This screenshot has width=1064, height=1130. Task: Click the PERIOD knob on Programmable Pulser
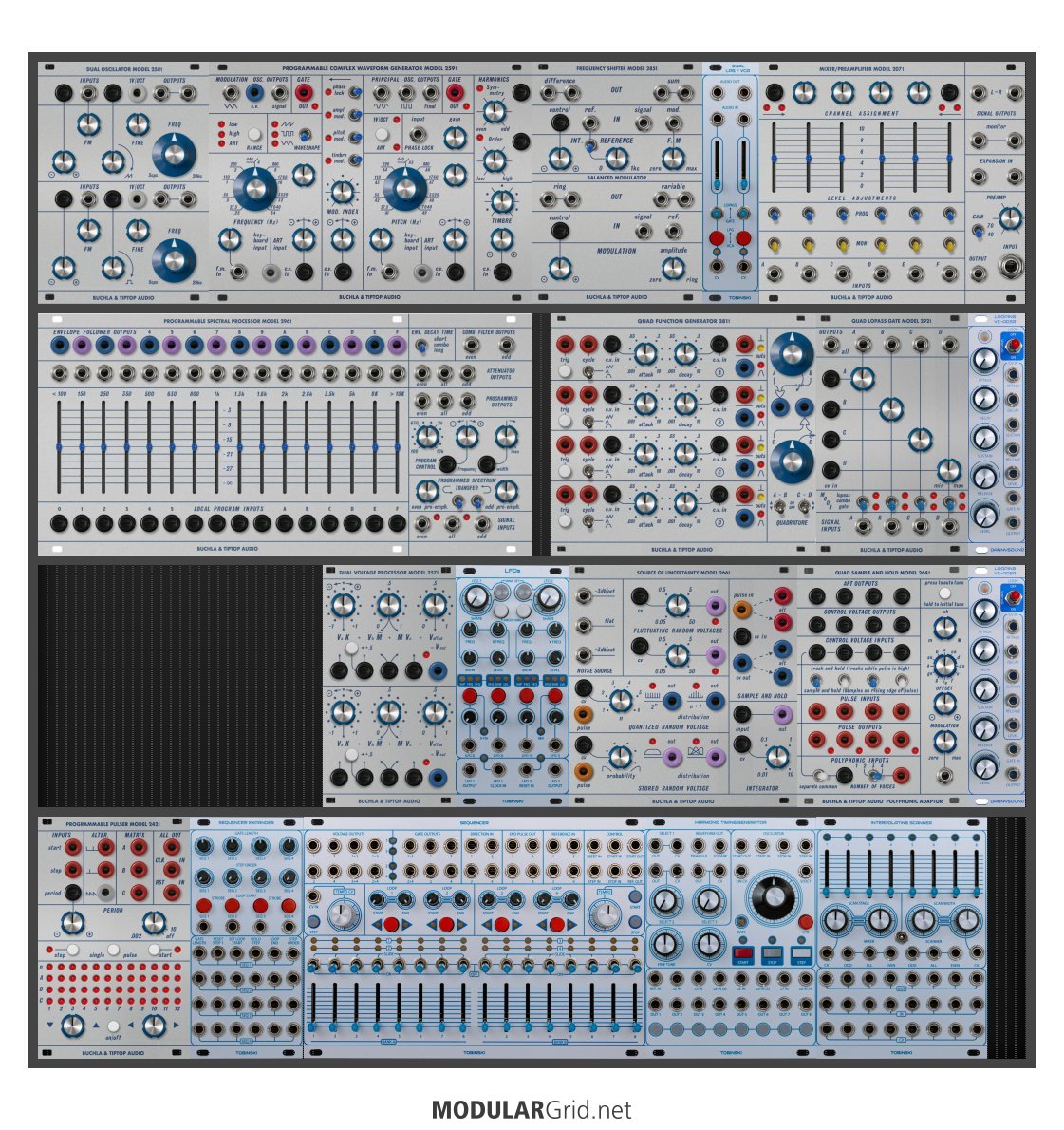pos(72,922)
